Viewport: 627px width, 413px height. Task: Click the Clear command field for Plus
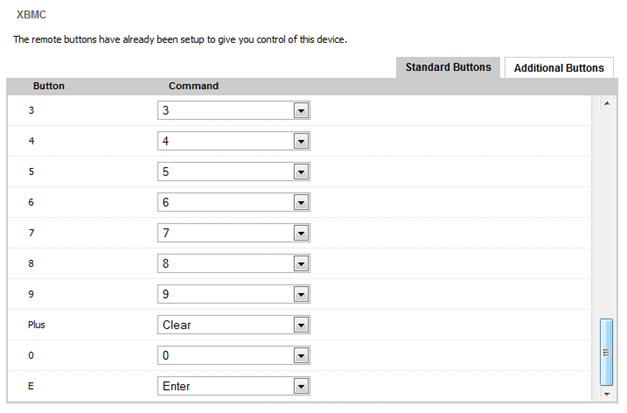225,325
